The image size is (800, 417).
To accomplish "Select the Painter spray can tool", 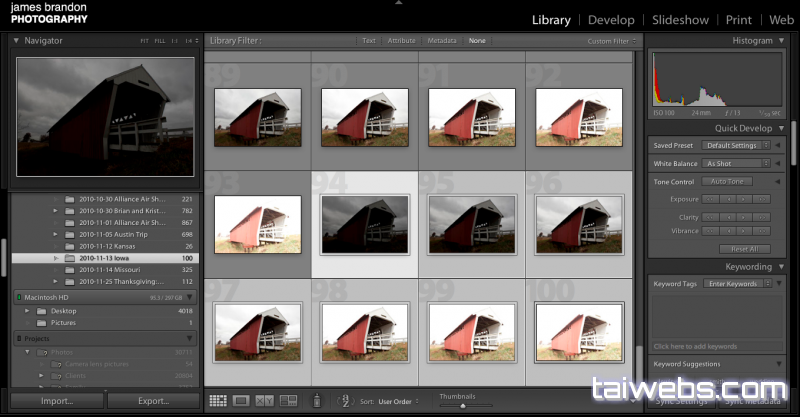I will (x=317, y=401).
